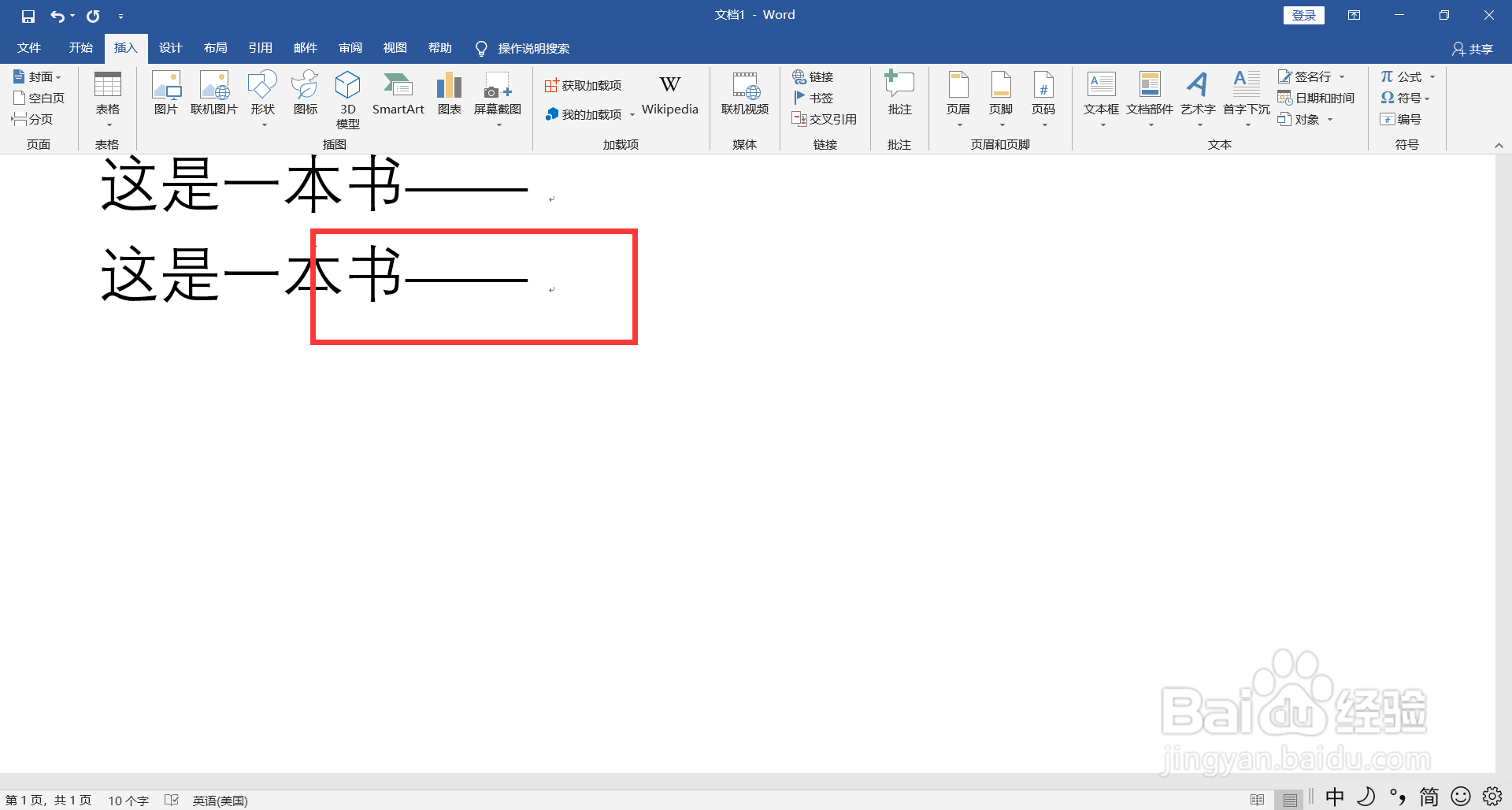Insert a text box via 文本框

pos(1100,96)
